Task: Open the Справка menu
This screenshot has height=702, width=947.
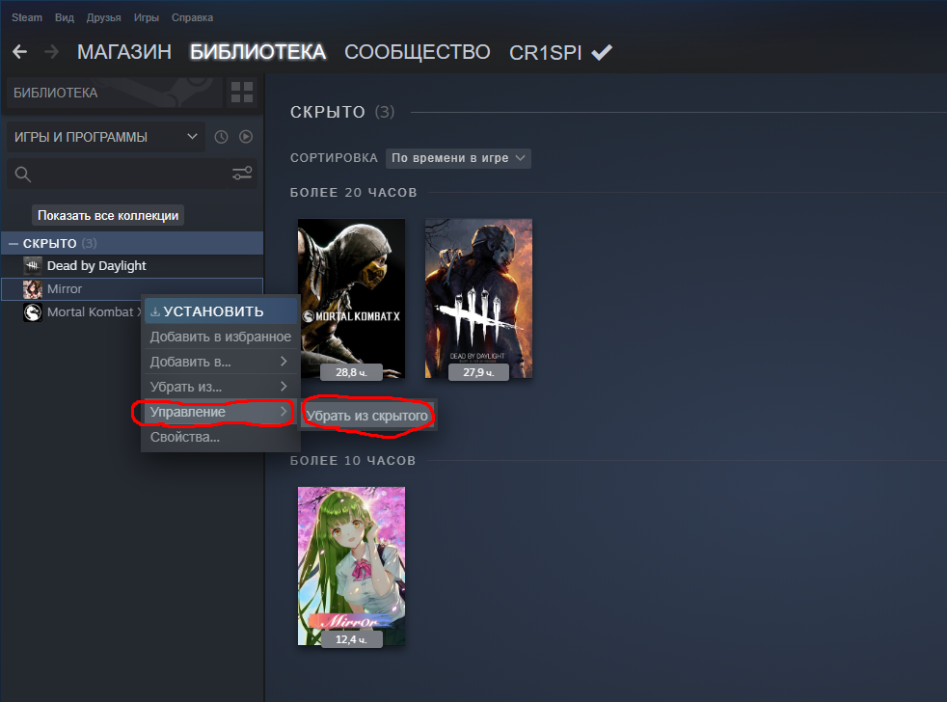Action: 192,18
